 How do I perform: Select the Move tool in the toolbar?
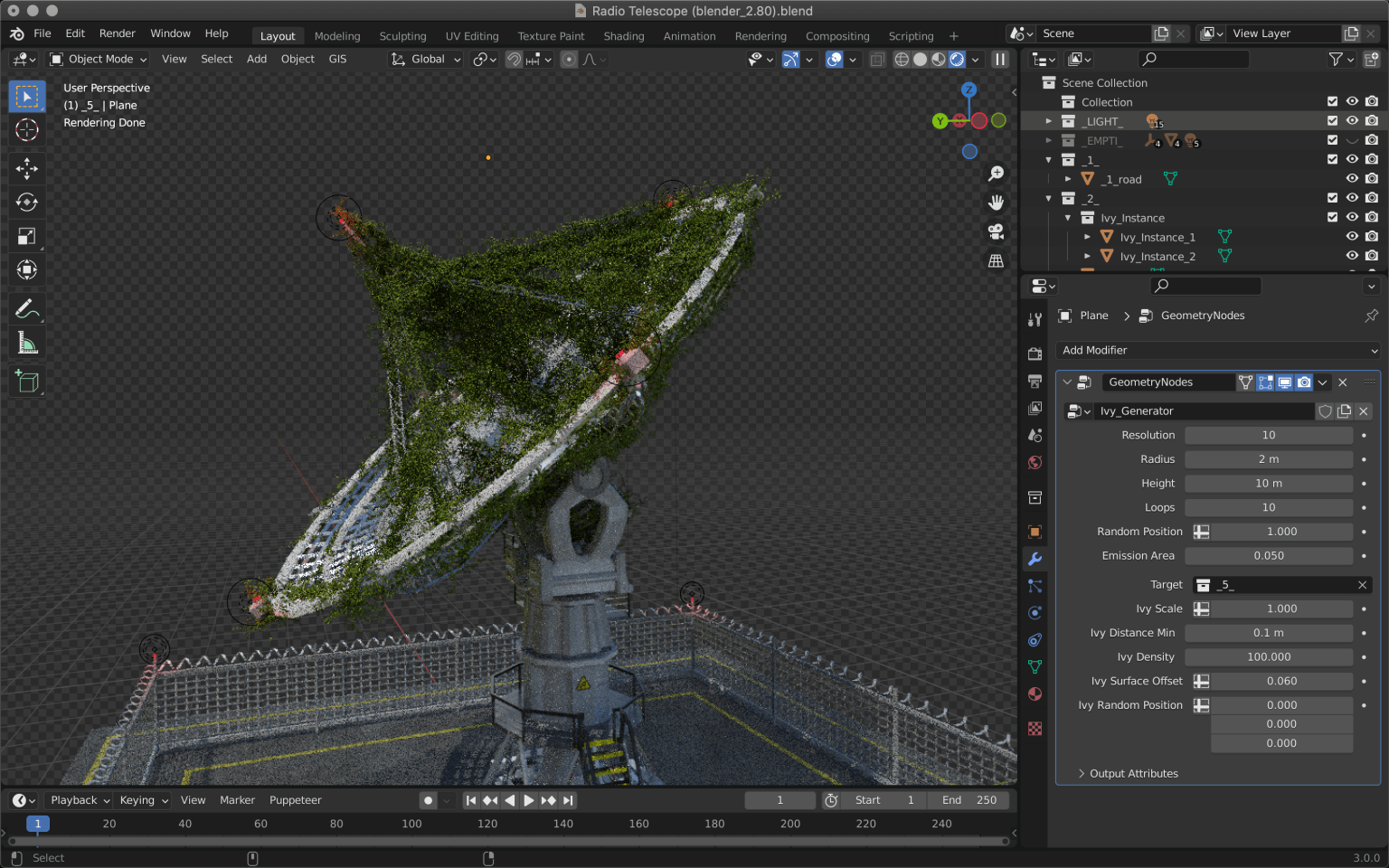pyautogui.click(x=26, y=168)
